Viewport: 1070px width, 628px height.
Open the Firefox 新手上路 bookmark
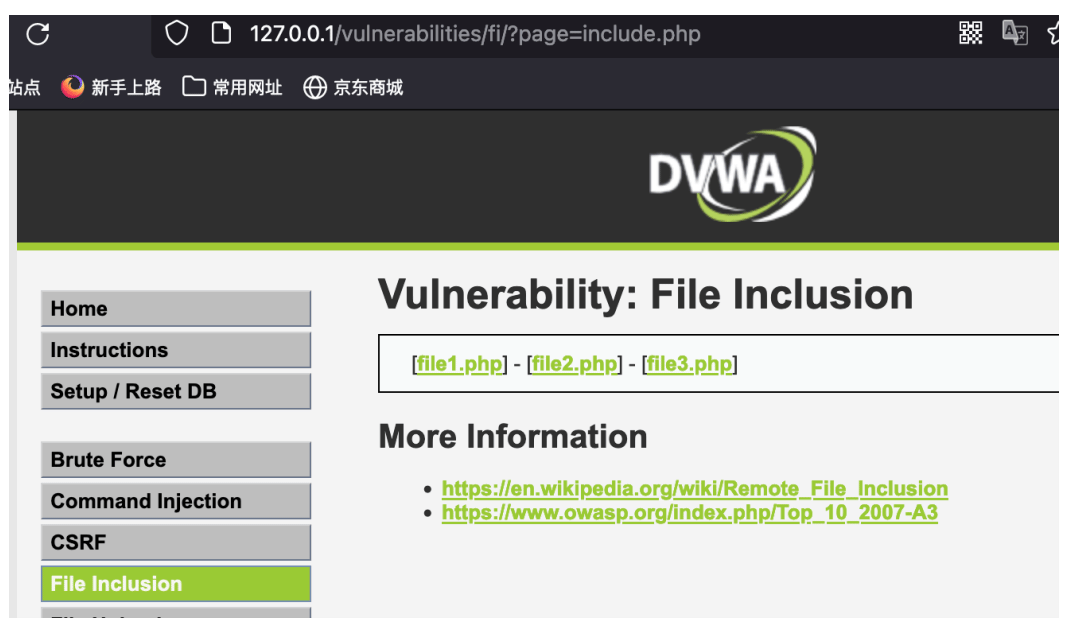tap(111, 87)
